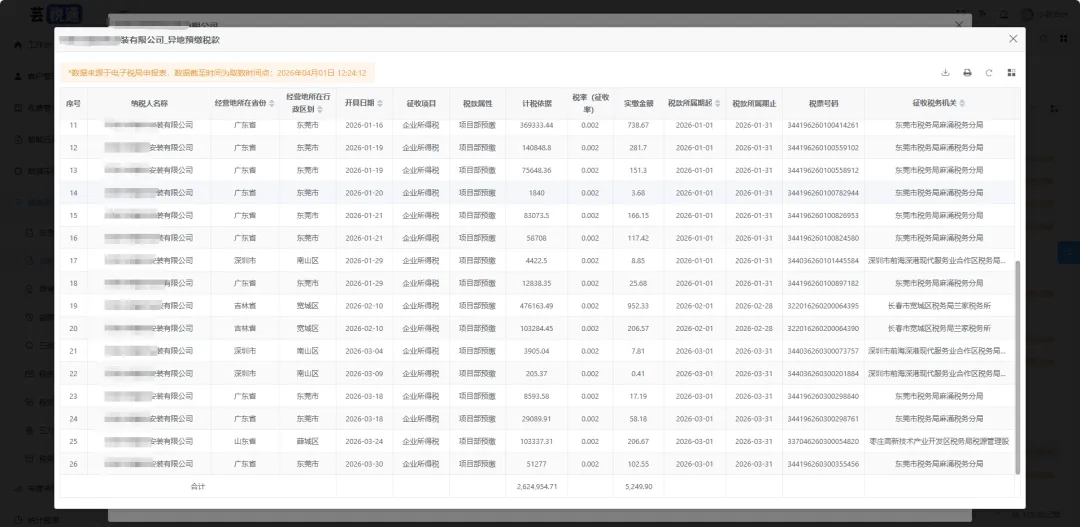
Task: Select 计税依据 column header
Action: click(537, 103)
